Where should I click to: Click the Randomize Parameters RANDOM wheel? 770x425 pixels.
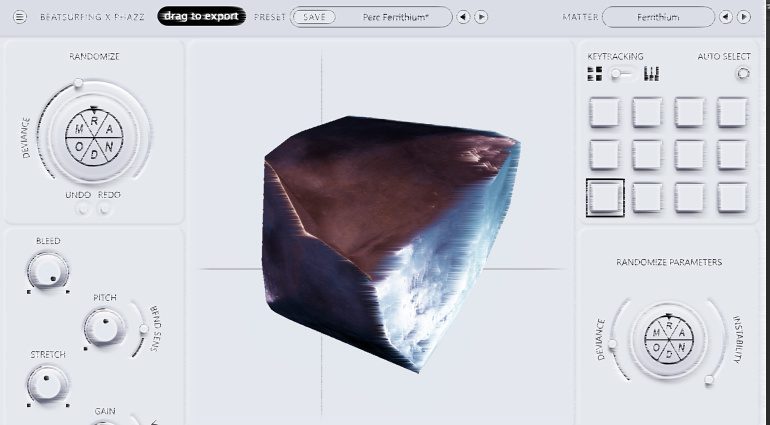(x=669, y=340)
